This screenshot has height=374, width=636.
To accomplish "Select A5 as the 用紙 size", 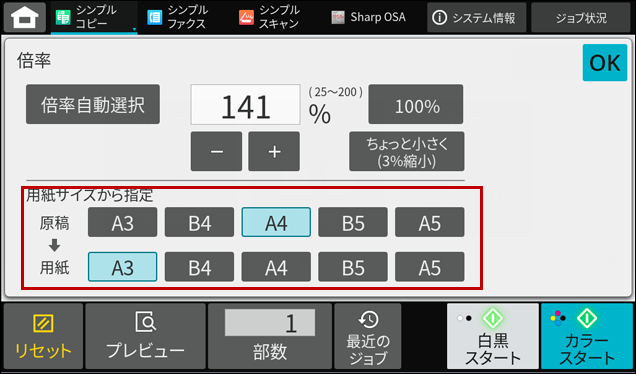I will tap(430, 267).
